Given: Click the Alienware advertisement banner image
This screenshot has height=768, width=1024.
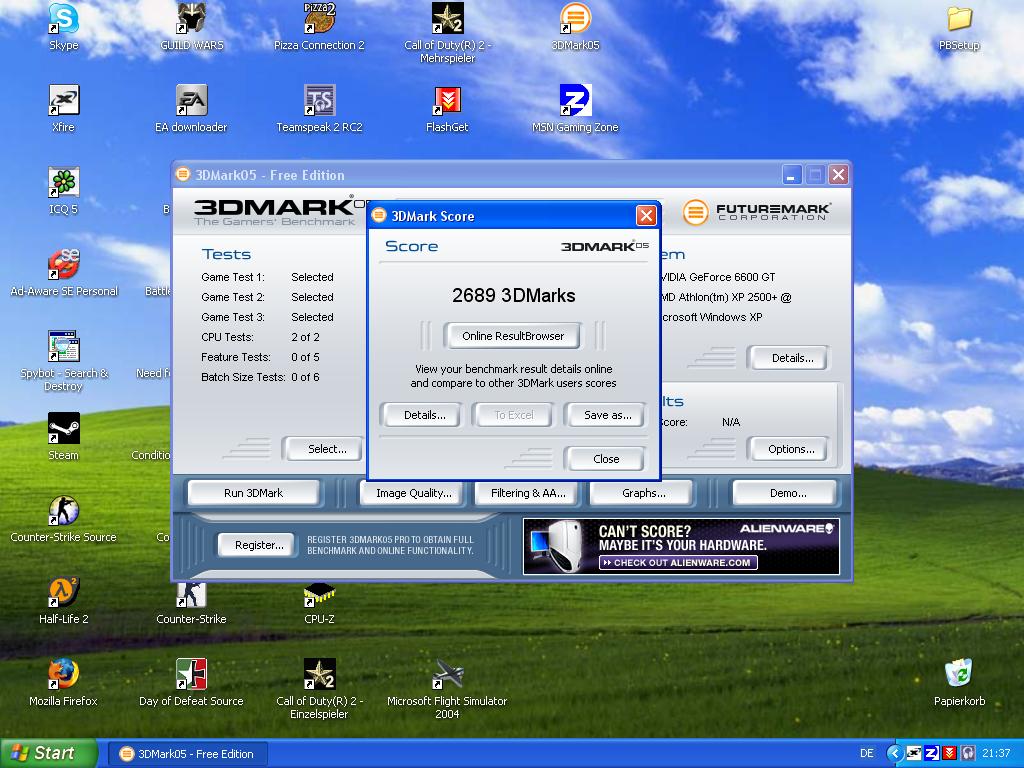Looking at the screenshot, I should (x=681, y=547).
